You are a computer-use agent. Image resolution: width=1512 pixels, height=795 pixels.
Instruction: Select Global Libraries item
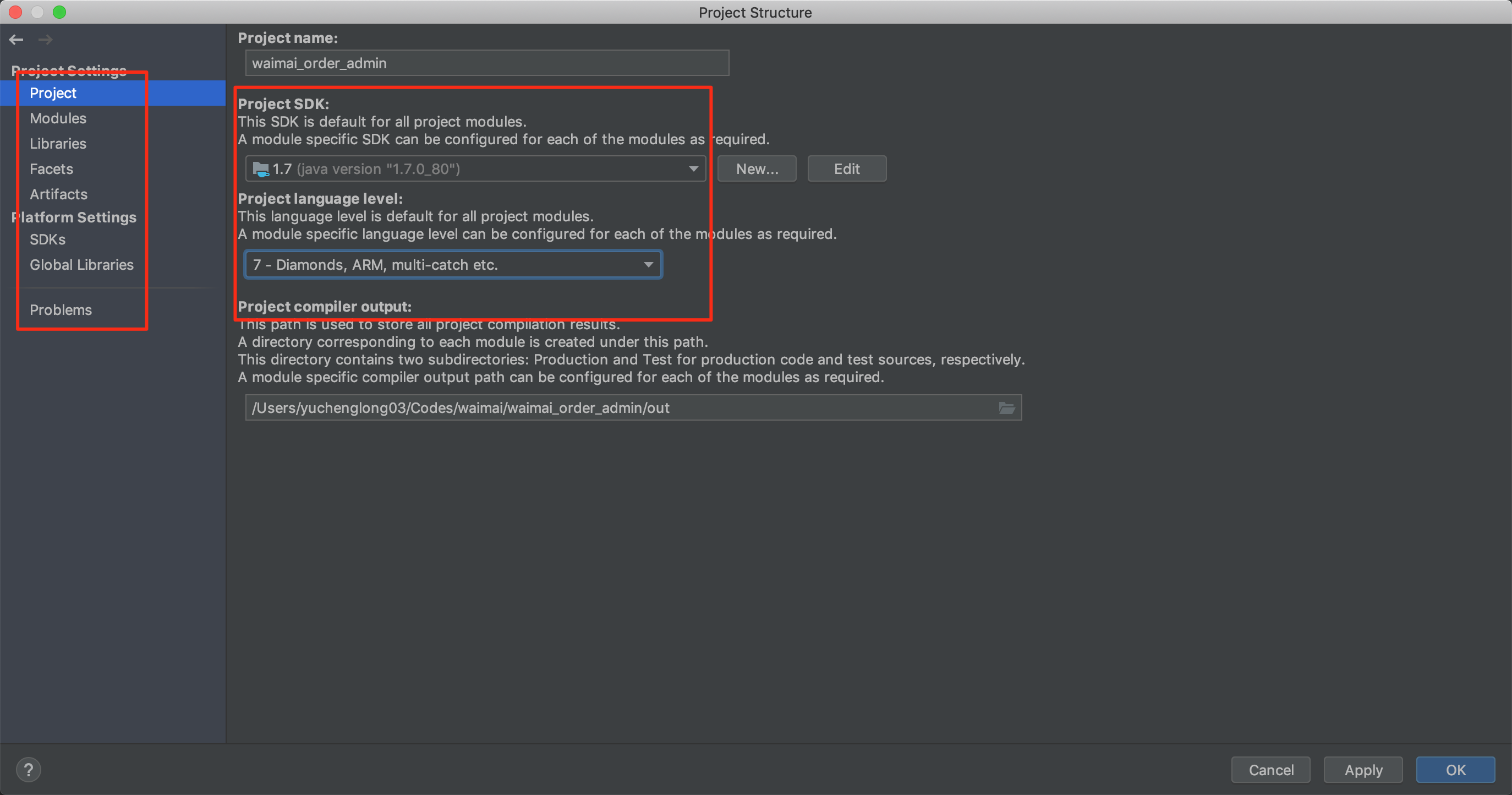pos(81,265)
